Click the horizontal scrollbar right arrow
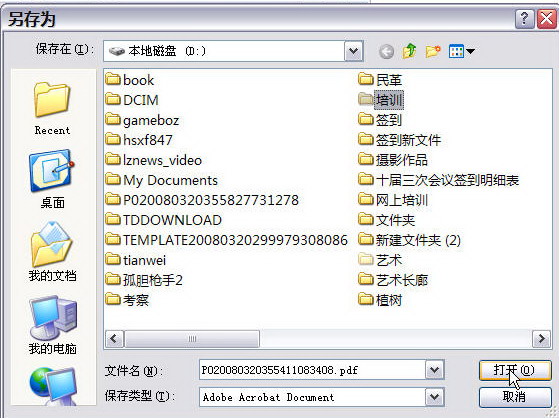This screenshot has height=418, width=559. point(541,338)
